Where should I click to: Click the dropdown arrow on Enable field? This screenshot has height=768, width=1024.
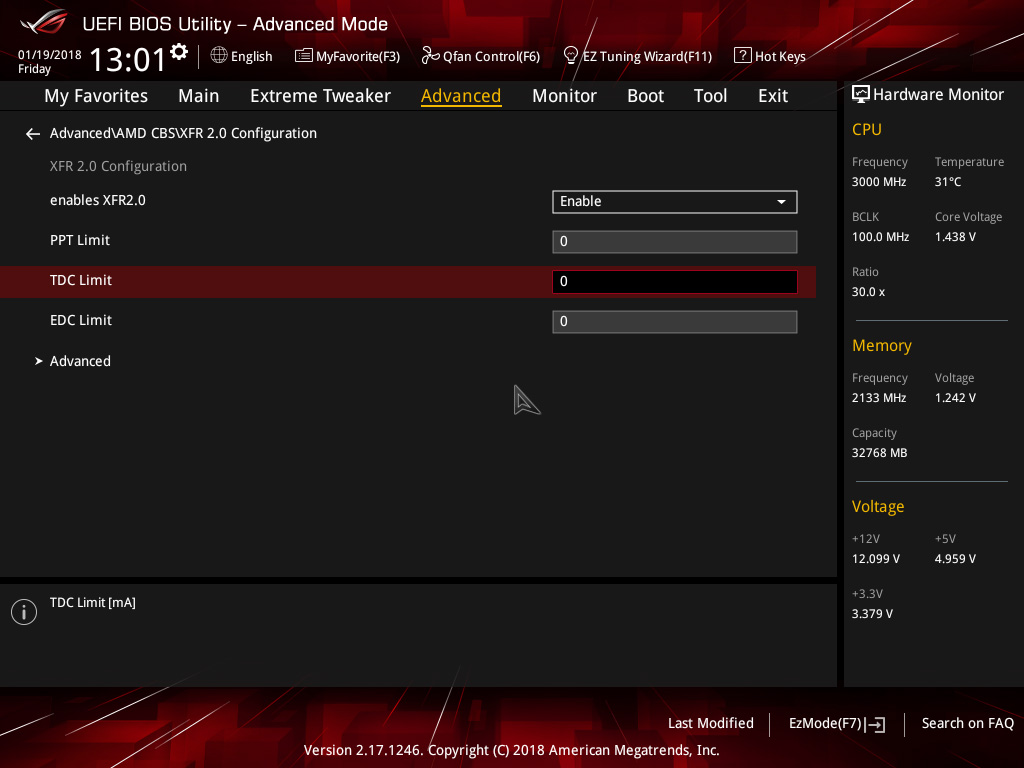pos(781,202)
